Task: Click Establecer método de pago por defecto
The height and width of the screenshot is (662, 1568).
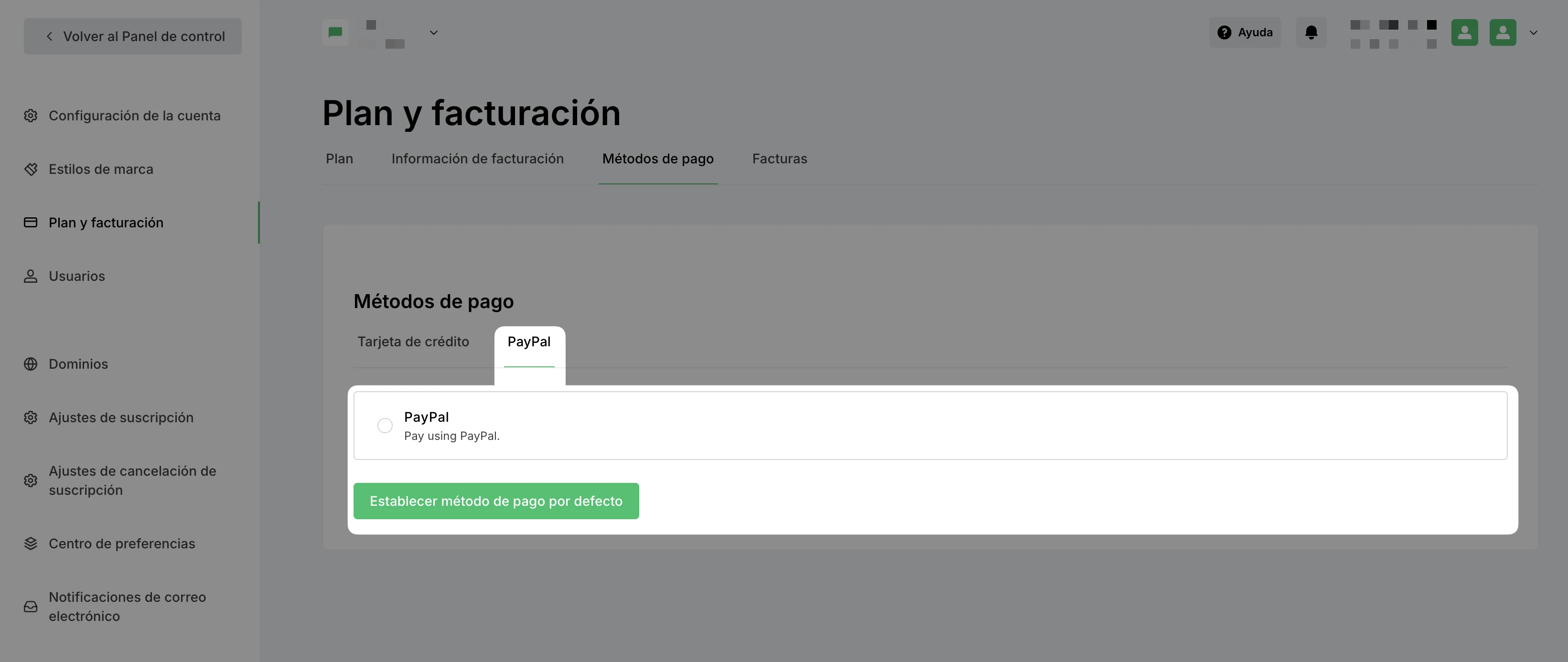Action: click(496, 502)
